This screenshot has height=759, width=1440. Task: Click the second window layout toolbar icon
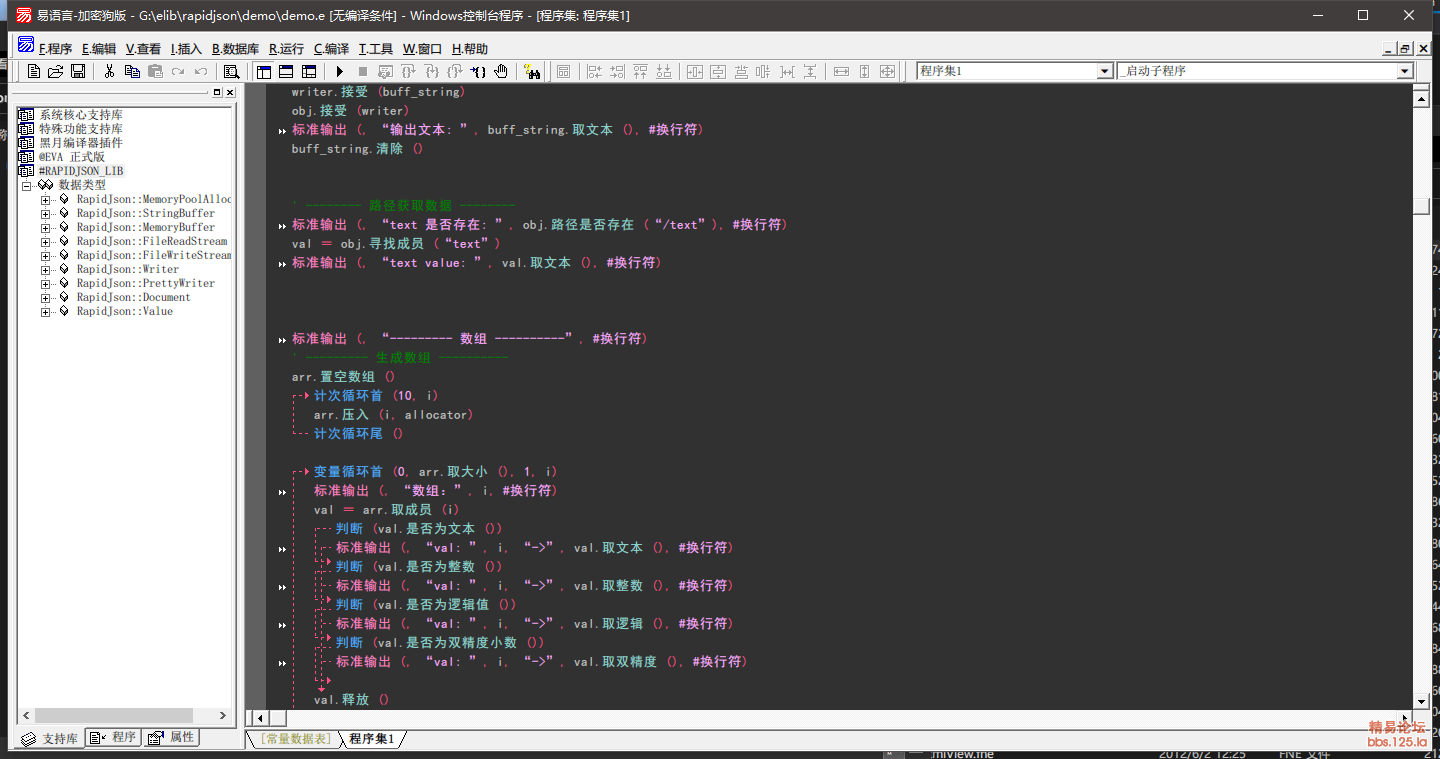[286, 71]
